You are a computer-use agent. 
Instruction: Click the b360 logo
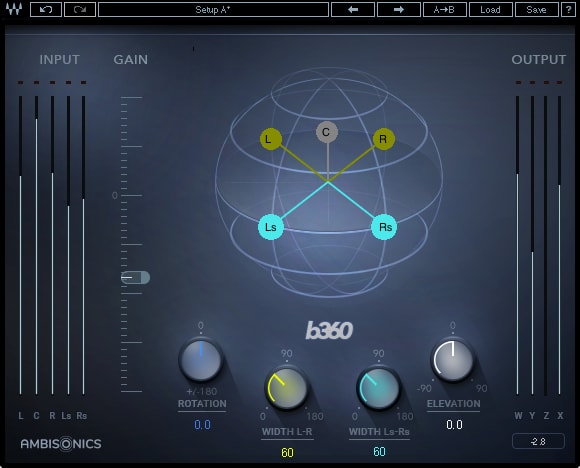click(x=329, y=330)
